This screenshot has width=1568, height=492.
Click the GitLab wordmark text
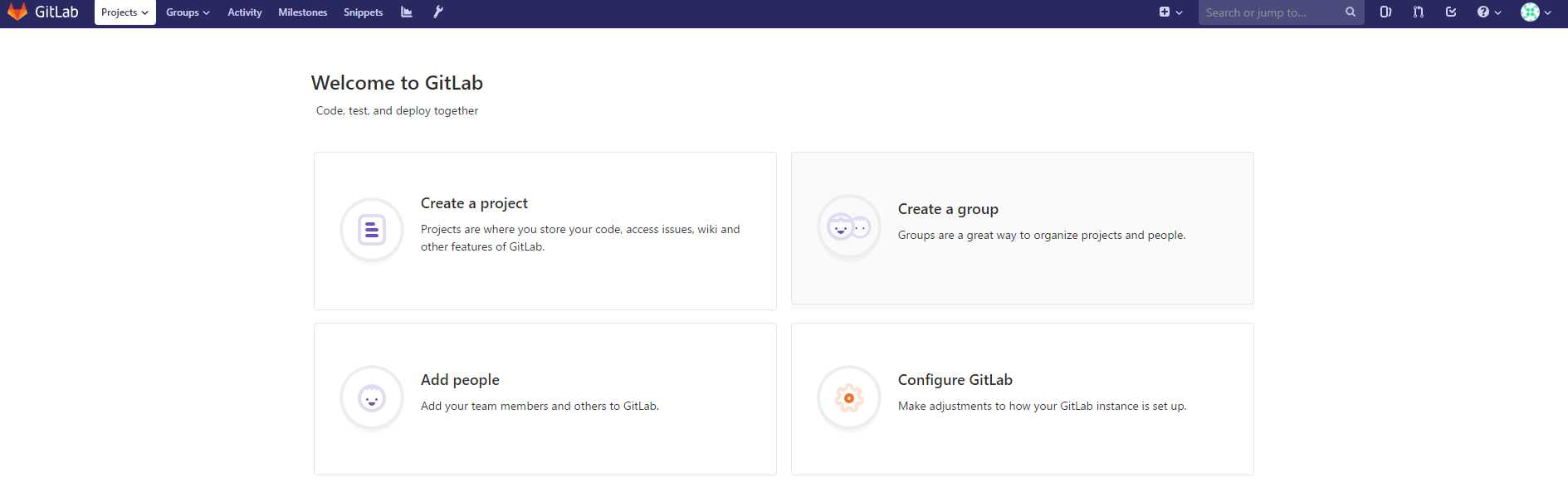pos(56,12)
